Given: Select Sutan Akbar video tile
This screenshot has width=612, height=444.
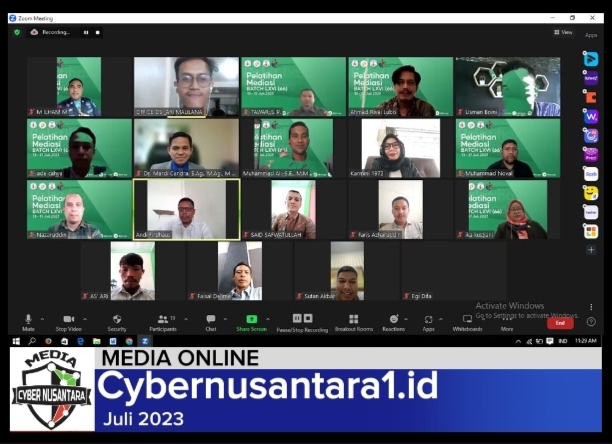Looking at the screenshot, I should pyautogui.click(x=347, y=271).
